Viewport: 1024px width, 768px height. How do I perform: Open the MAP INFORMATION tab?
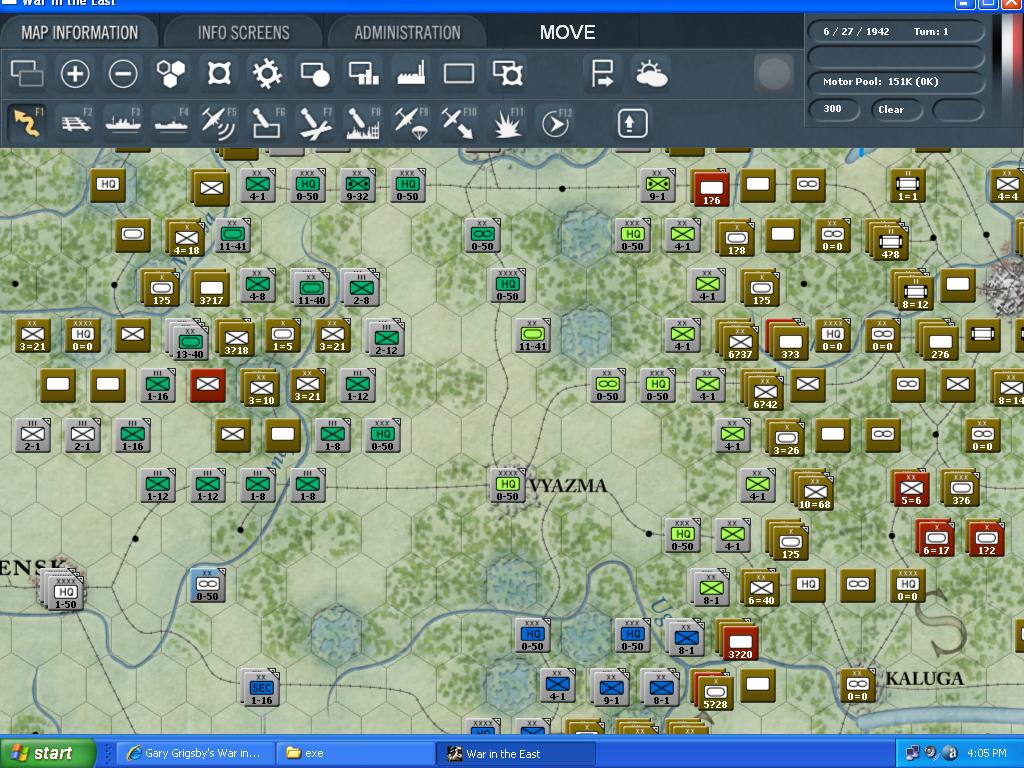[x=80, y=33]
